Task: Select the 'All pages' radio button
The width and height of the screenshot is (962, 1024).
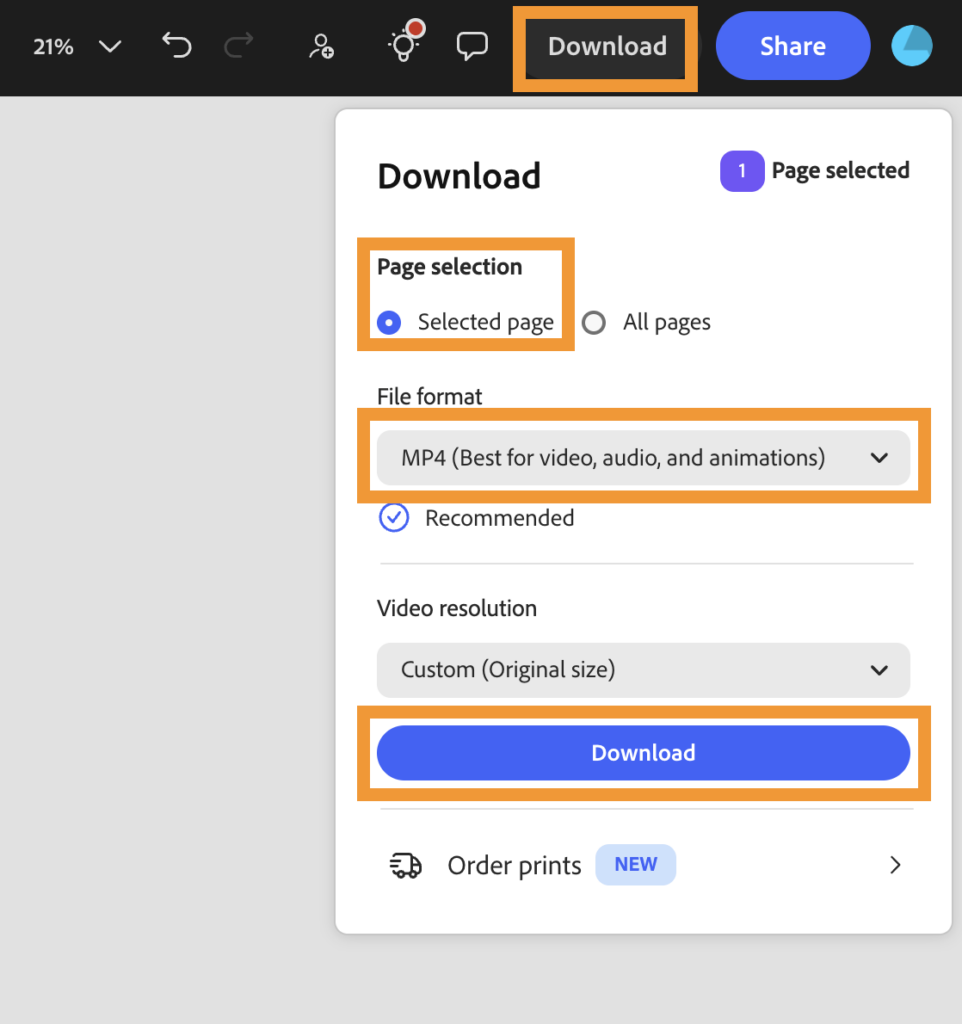Action: point(594,323)
